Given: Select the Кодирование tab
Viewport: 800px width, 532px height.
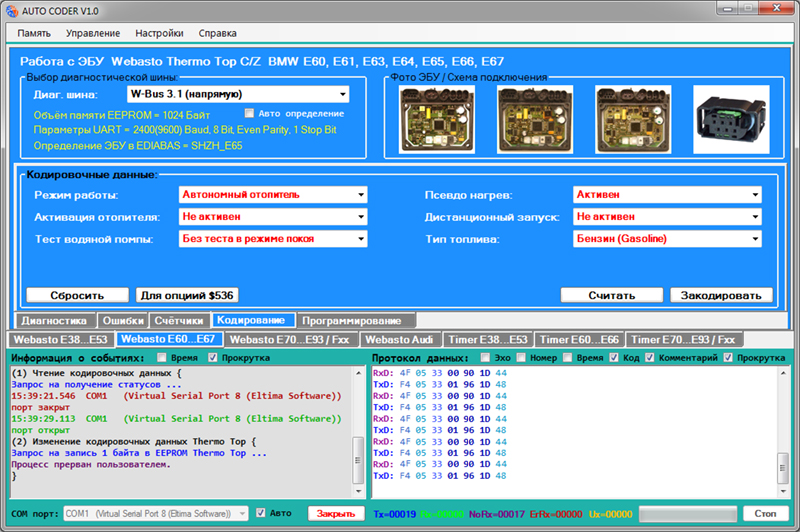Looking at the screenshot, I should coord(252,320).
